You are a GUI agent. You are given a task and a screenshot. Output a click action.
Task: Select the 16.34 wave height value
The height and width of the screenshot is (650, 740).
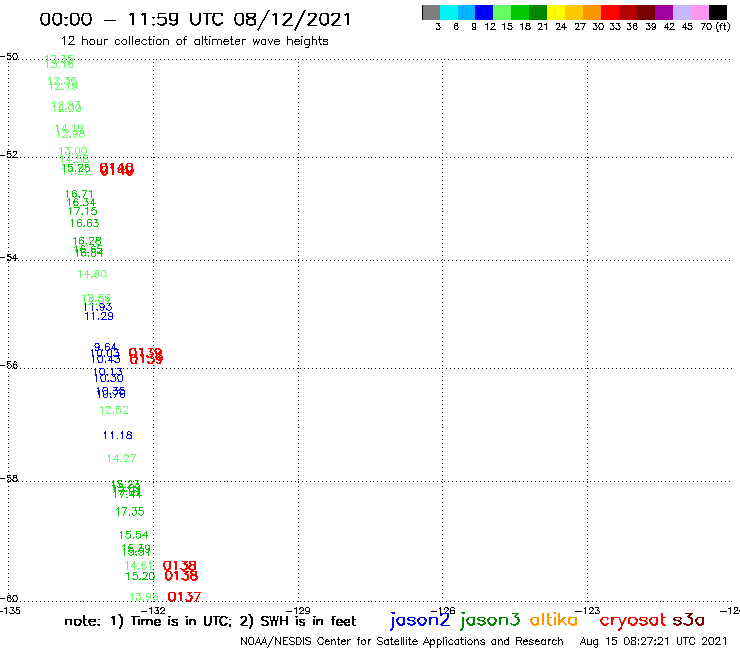coord(81,203)
